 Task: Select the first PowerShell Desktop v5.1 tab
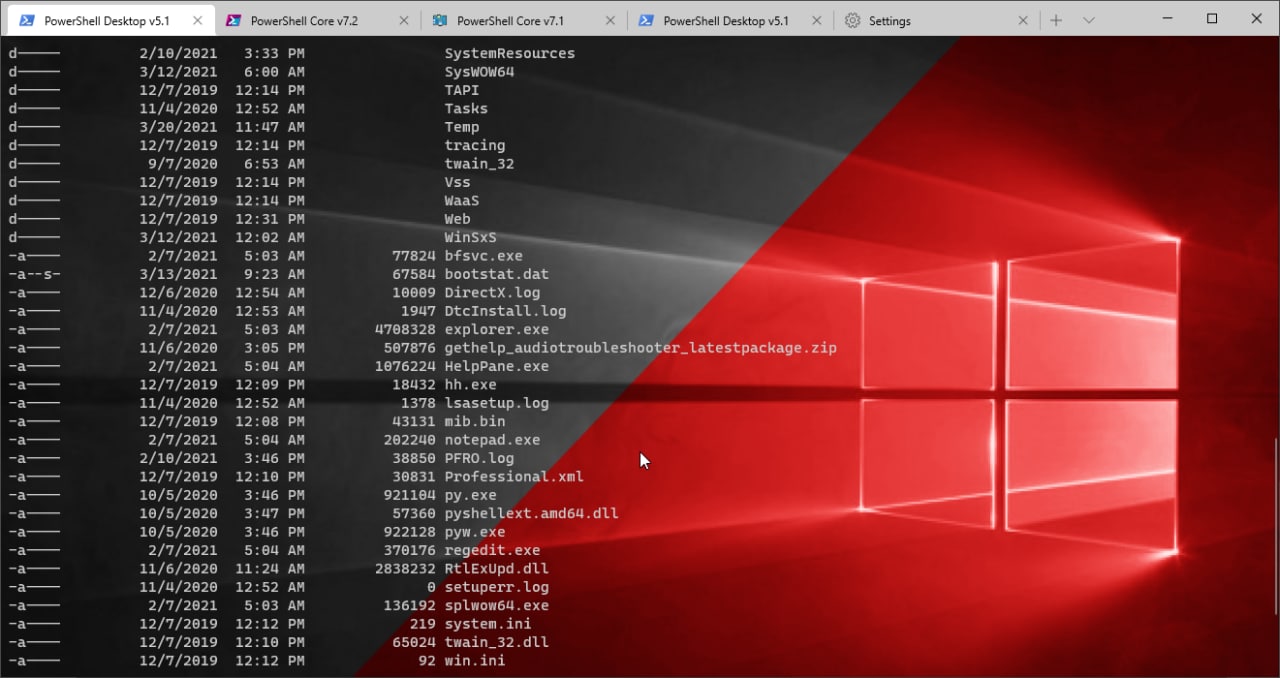pyautogui.click(x=112, y=20)
